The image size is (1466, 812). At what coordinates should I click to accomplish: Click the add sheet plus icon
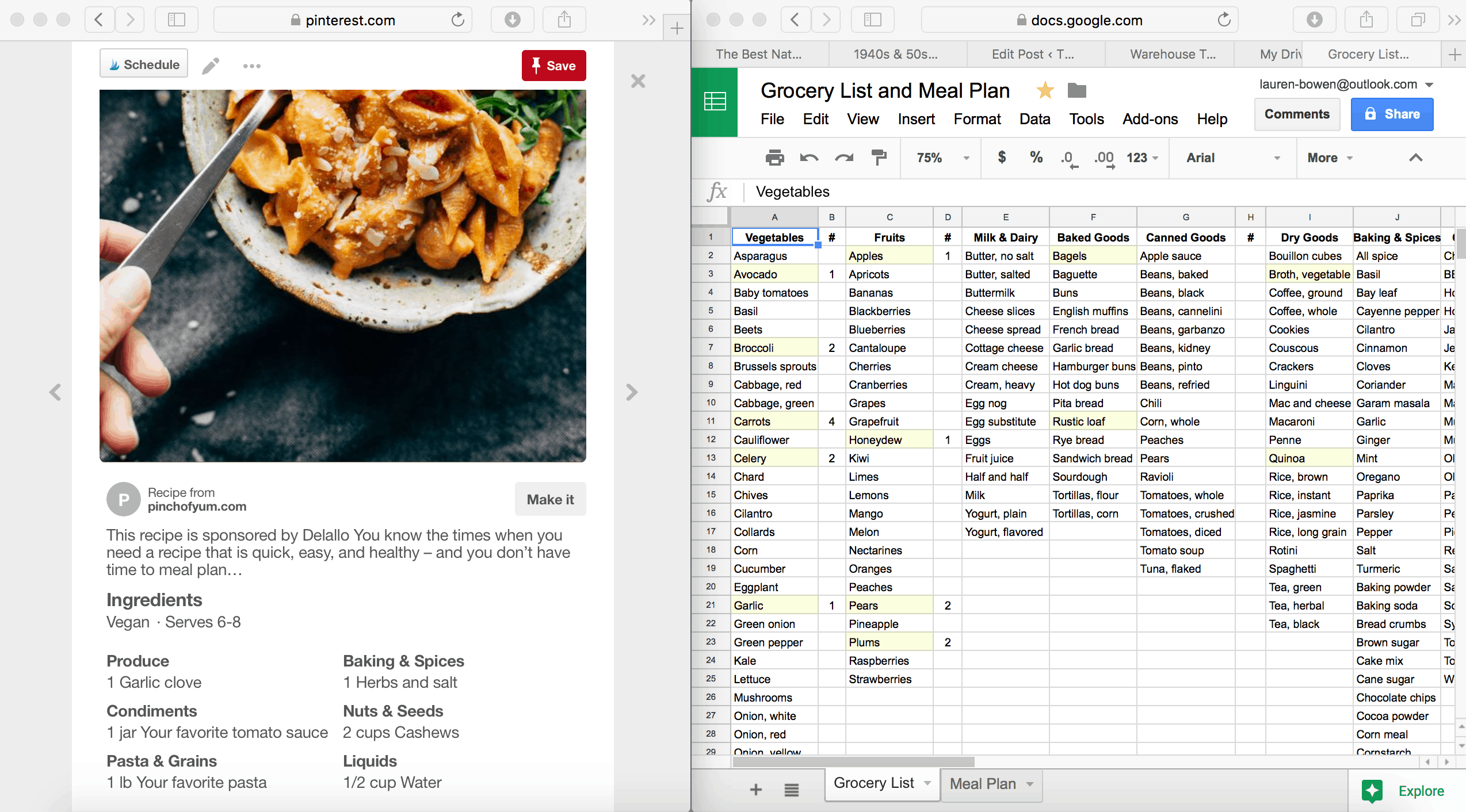(x=756, y=790)
